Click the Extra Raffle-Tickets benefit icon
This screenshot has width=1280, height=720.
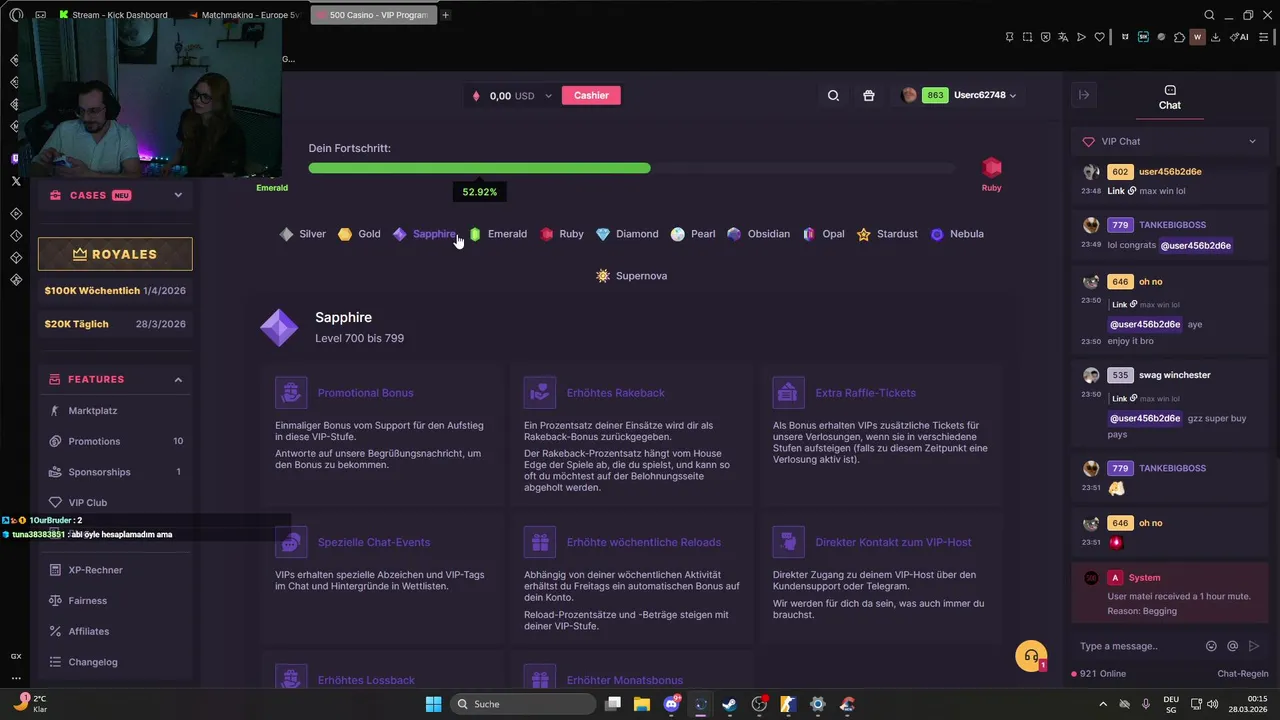[x=789, y=393]
